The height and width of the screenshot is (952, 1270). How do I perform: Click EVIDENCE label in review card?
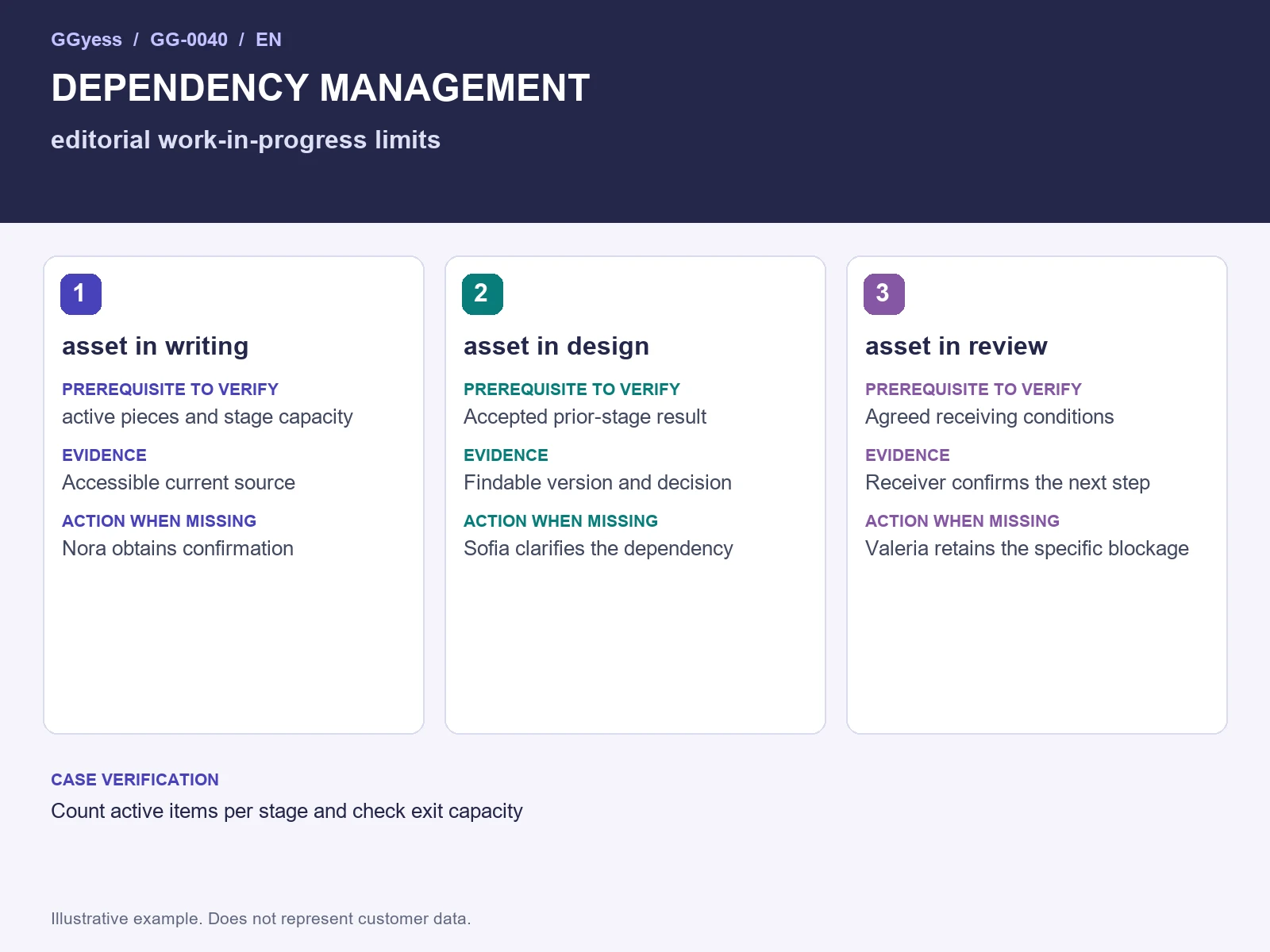pos(907,455)
